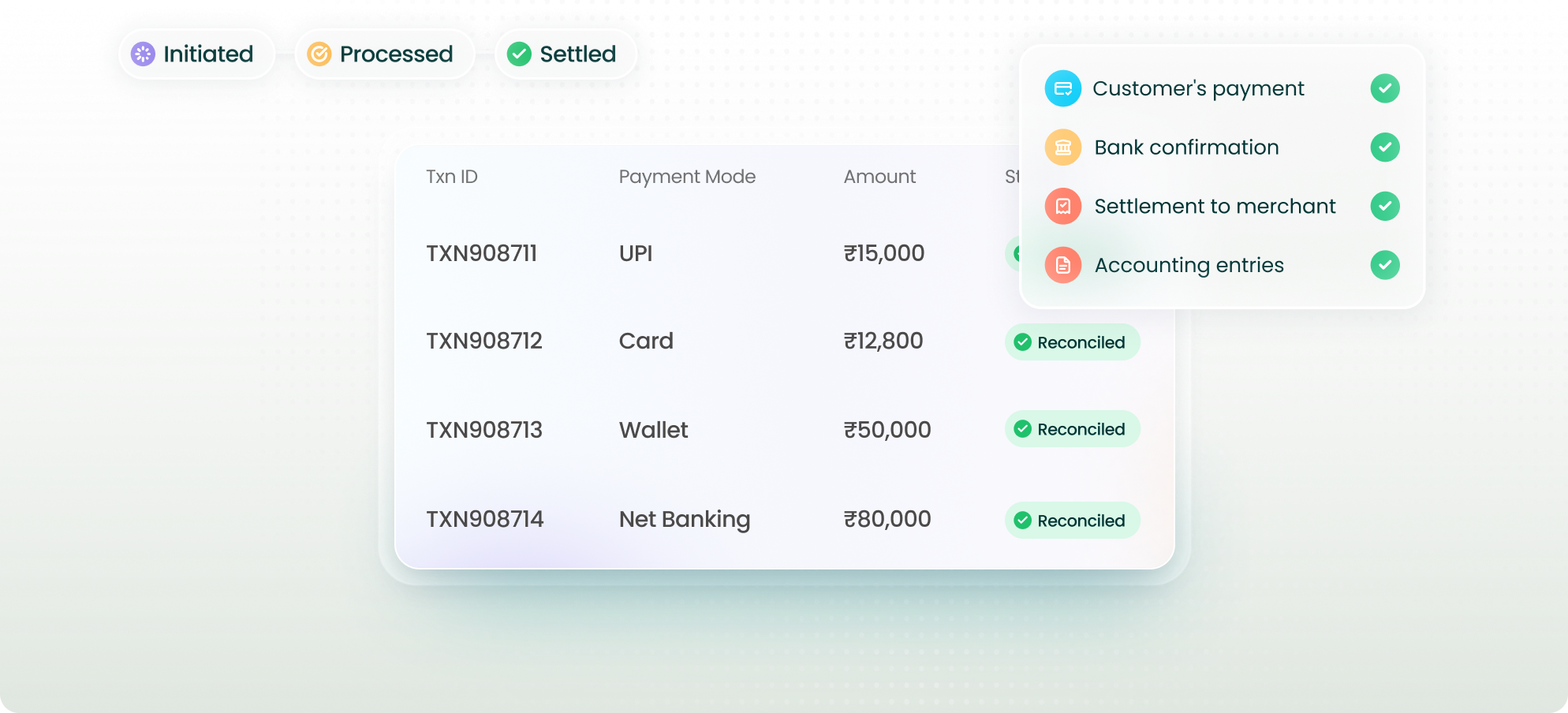Viewport: 1568px width, 713px height.
Task: Click the Initiated flower icon
Action: point(143,54)
